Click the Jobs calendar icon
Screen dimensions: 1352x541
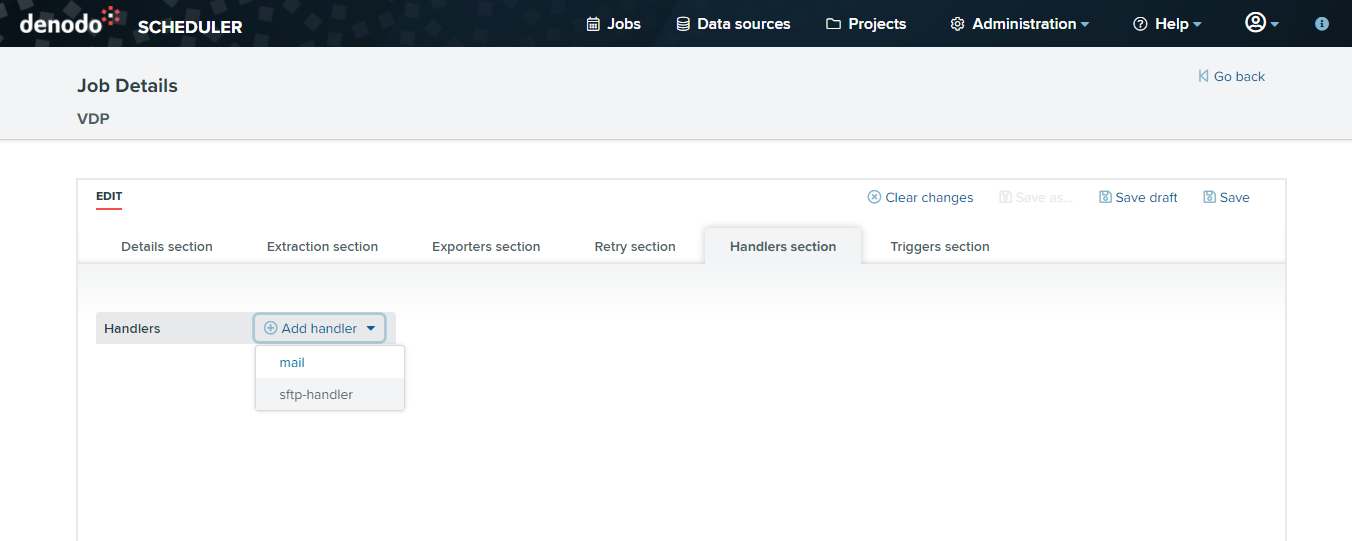point(593,24)
